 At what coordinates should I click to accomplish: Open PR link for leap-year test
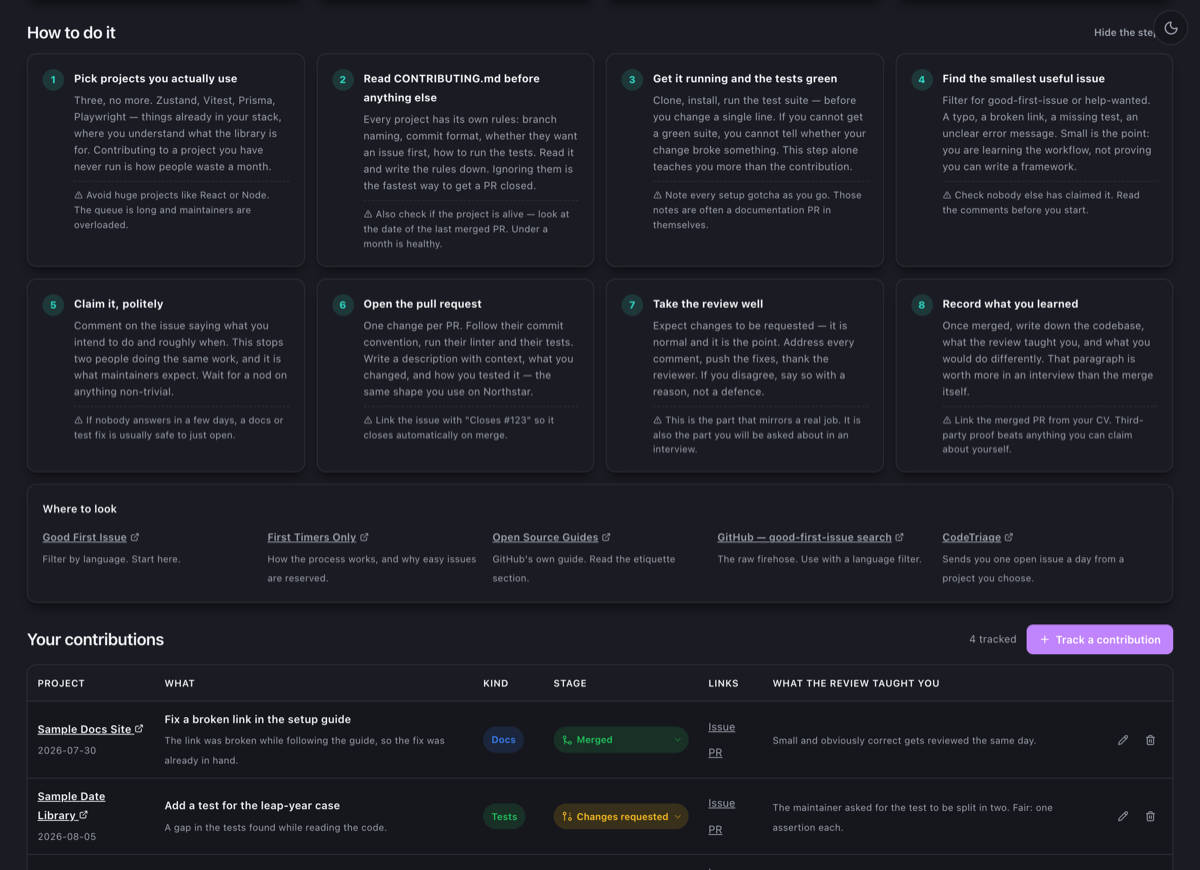[x=715, y=830]
